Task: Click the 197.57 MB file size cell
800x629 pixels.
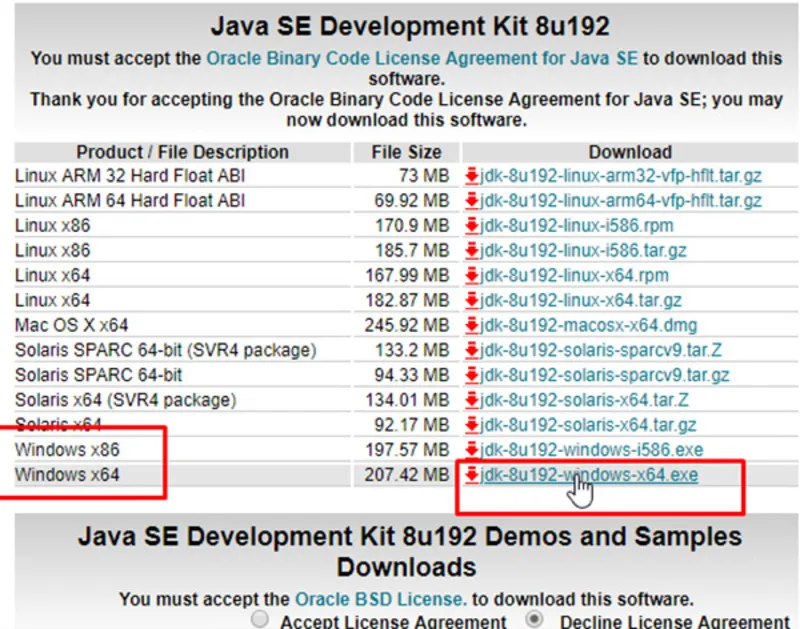Action: (407, 450)
